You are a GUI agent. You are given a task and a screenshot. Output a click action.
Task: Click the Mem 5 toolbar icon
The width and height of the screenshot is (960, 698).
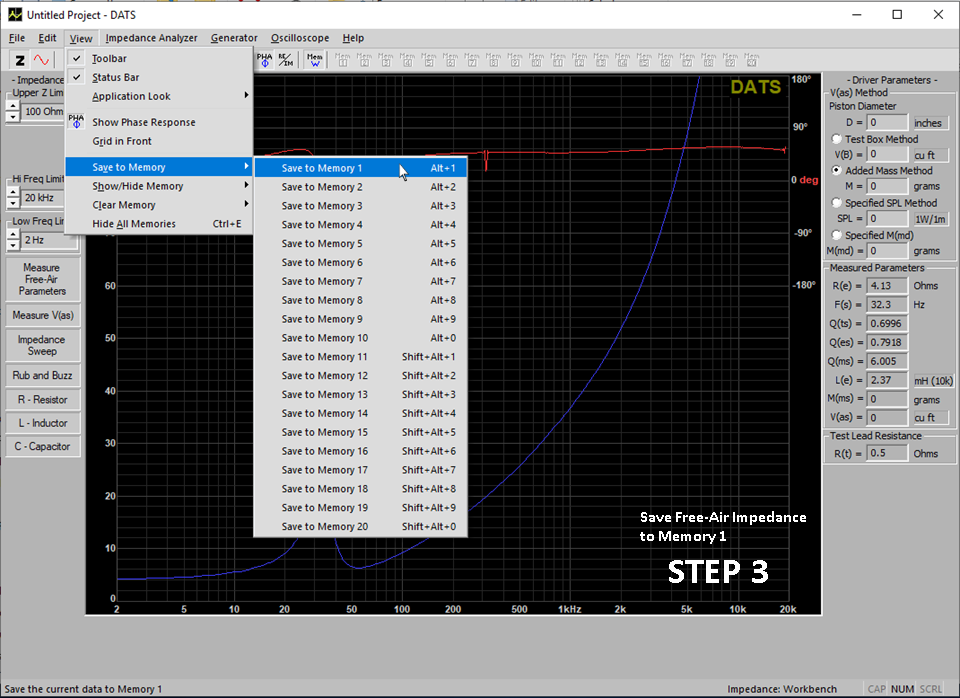(429, 60)
